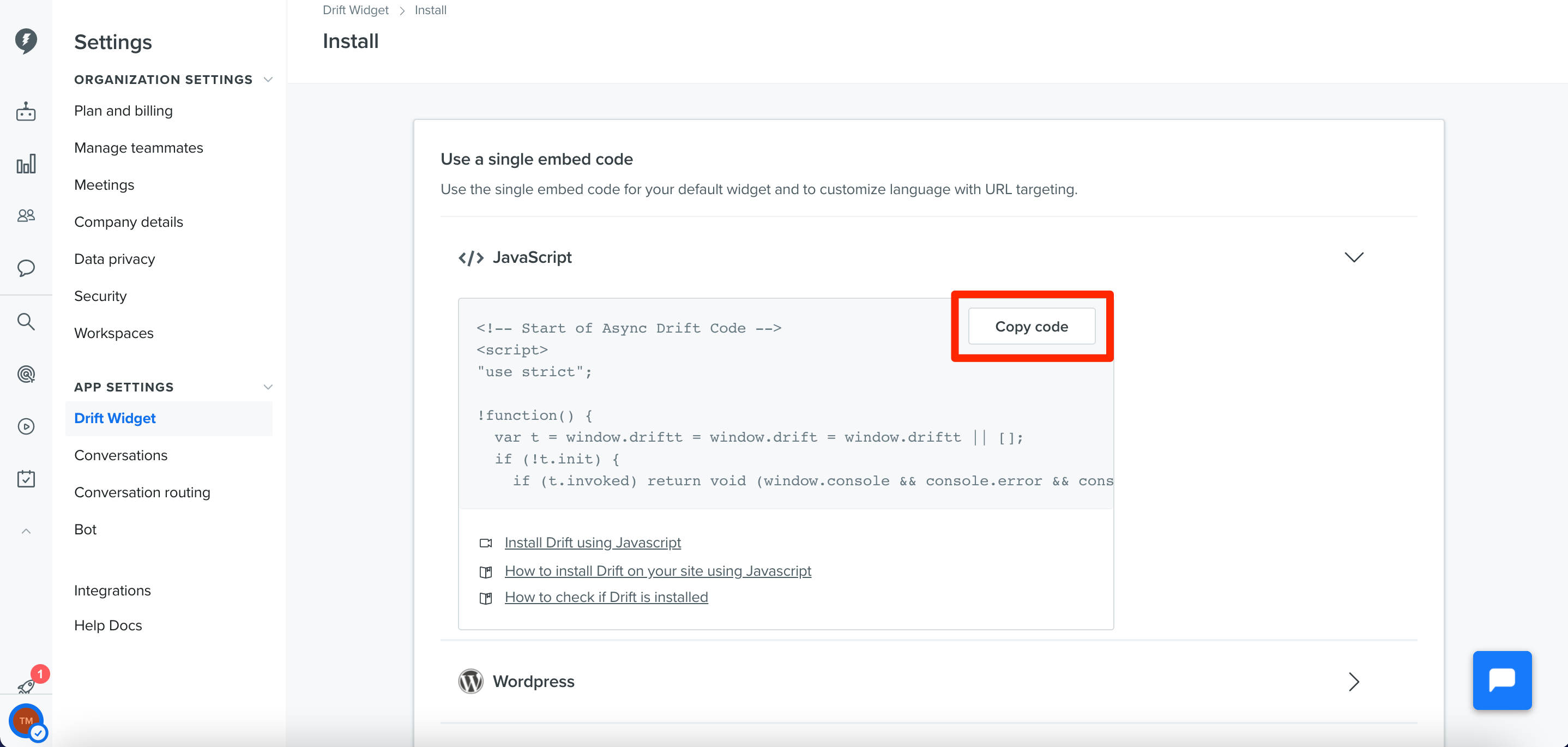Select Plan and billing menu item

[123, 111]
